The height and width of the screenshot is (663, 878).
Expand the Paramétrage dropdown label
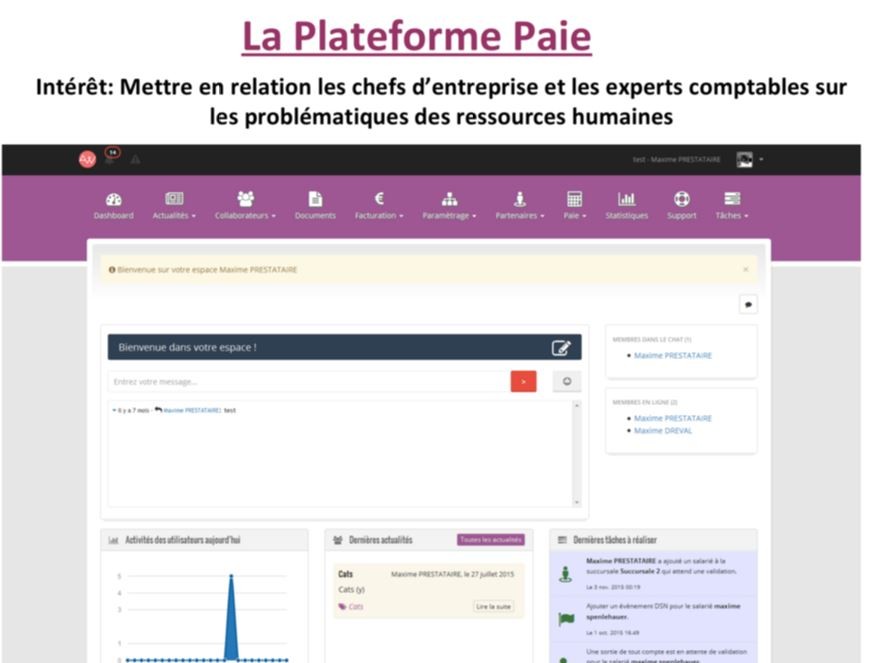[x=449, y=216]
